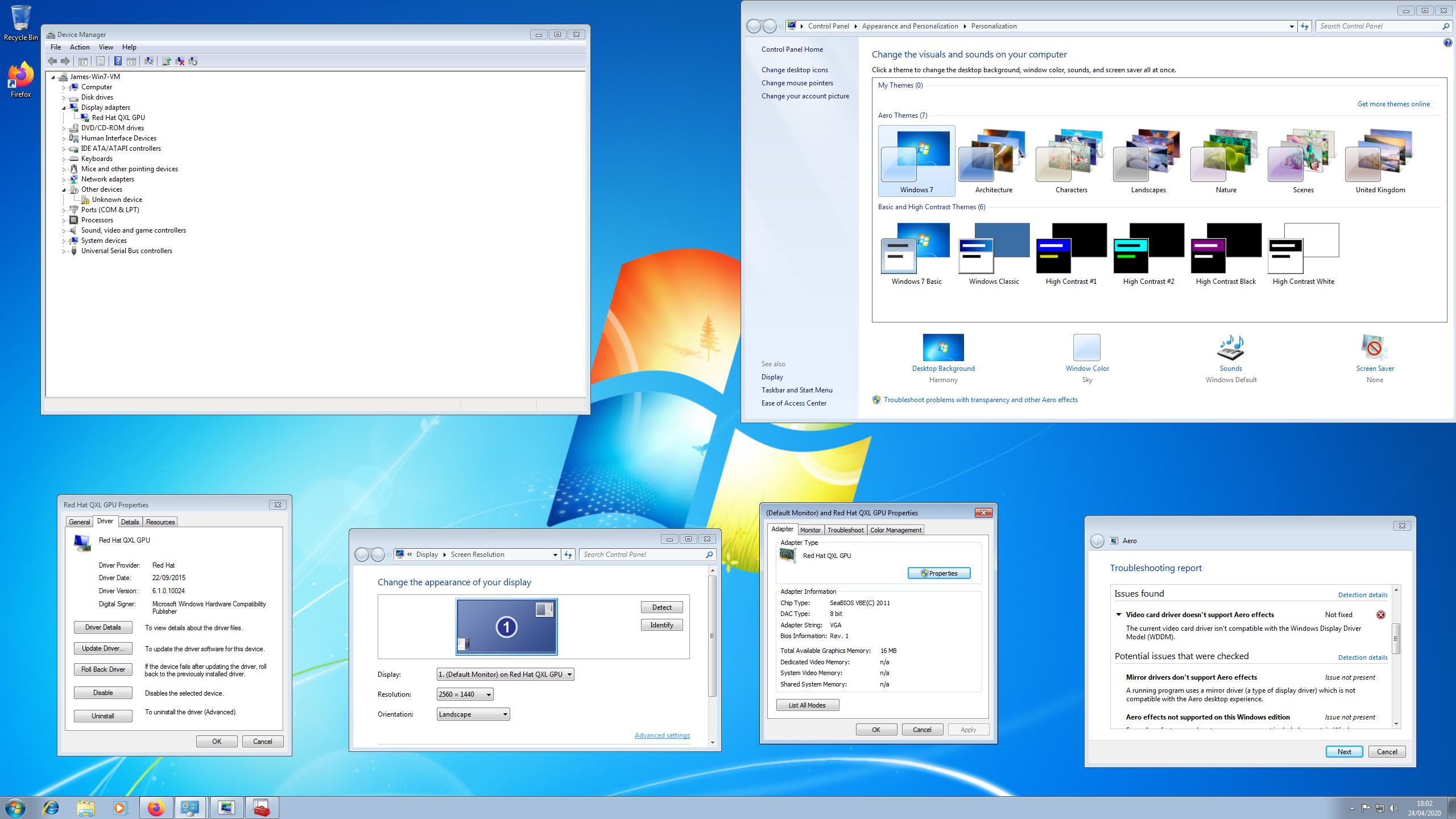This screenshot has height=819, width=1456.
Task: Expand Universal Serial Bus controllers node
Action: [x=64, y=251]
